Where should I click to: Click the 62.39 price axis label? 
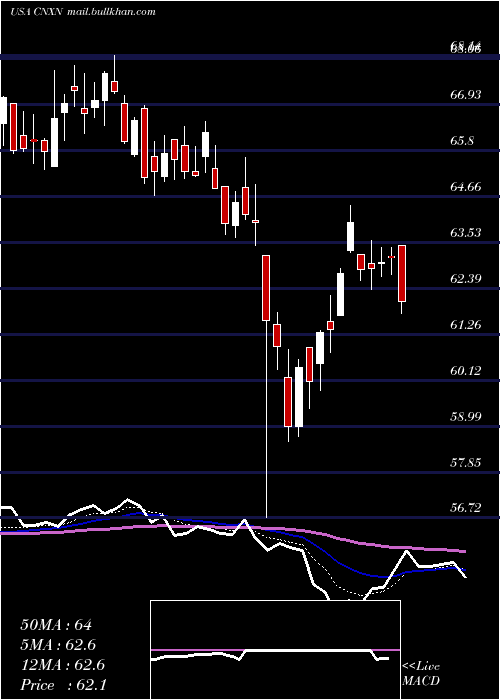point(466,279)
